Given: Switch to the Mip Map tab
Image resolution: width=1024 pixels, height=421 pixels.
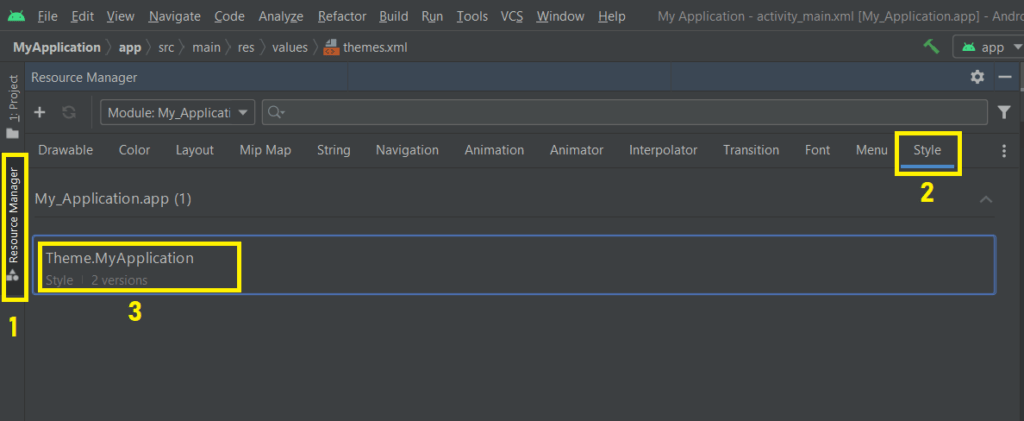Looking at the screenshot, I should [265, 150].
